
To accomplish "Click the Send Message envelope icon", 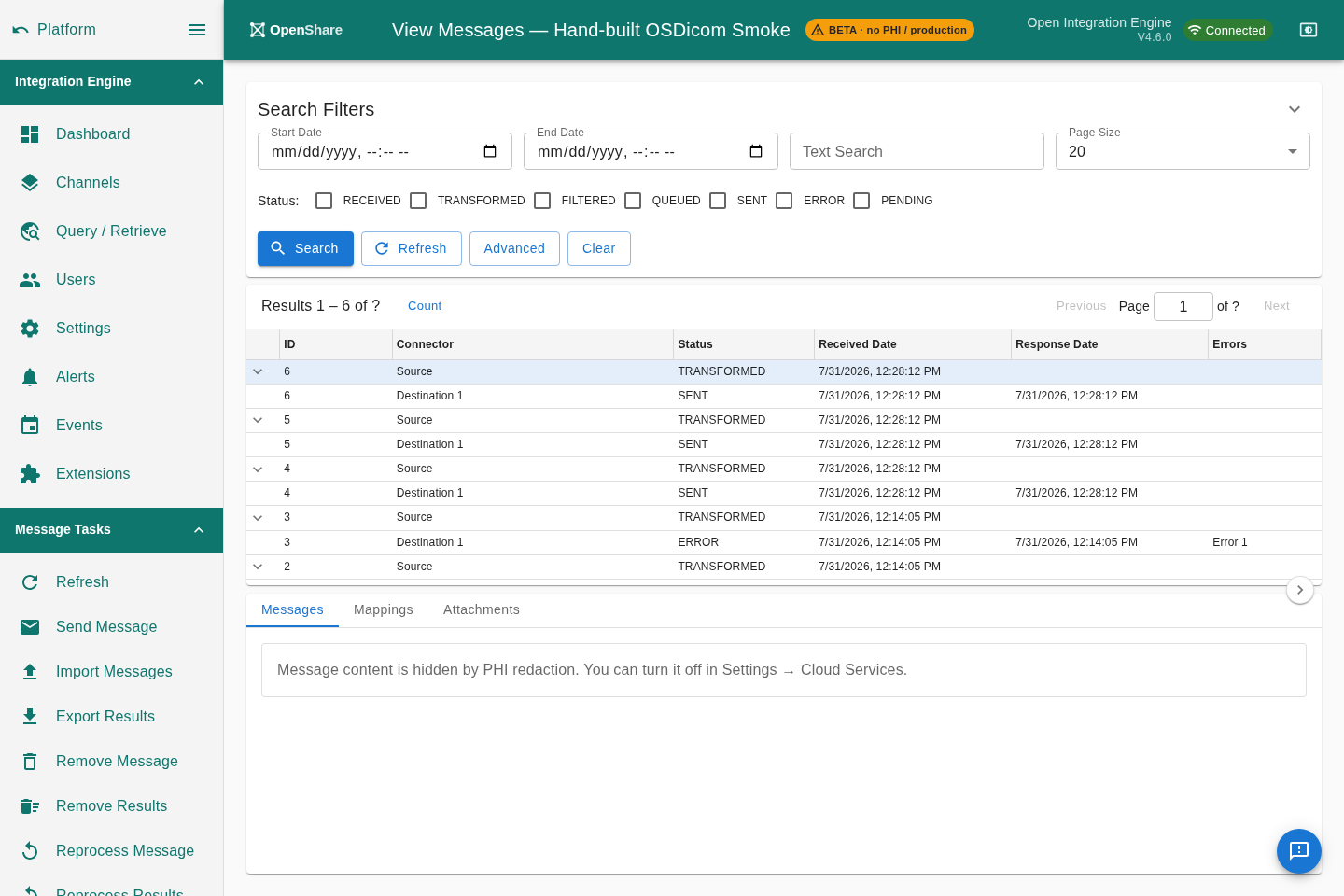I will click(30, 627).
